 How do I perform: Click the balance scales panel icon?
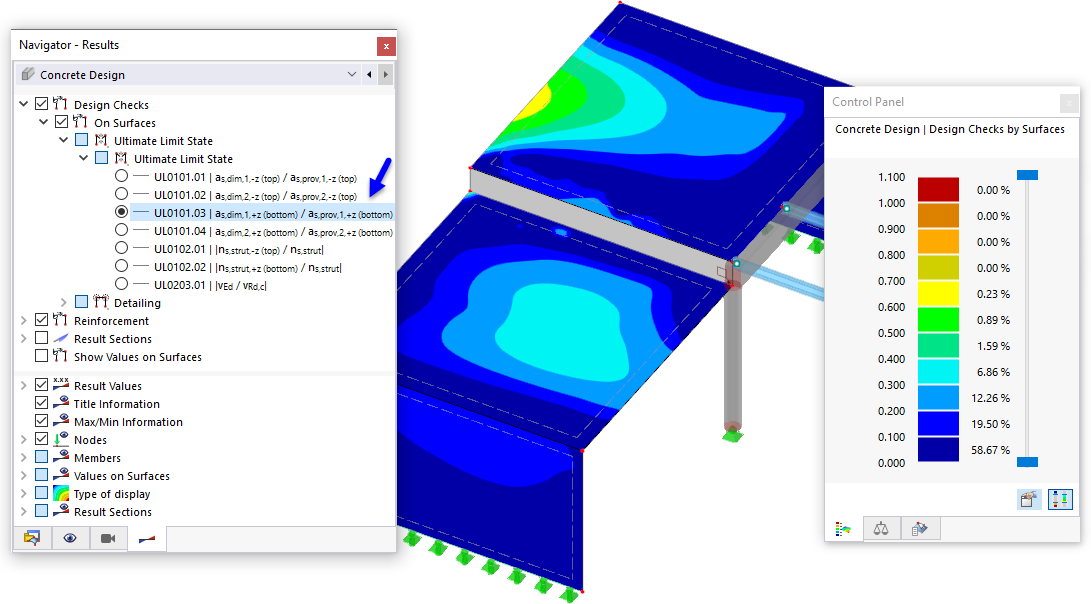881,528
